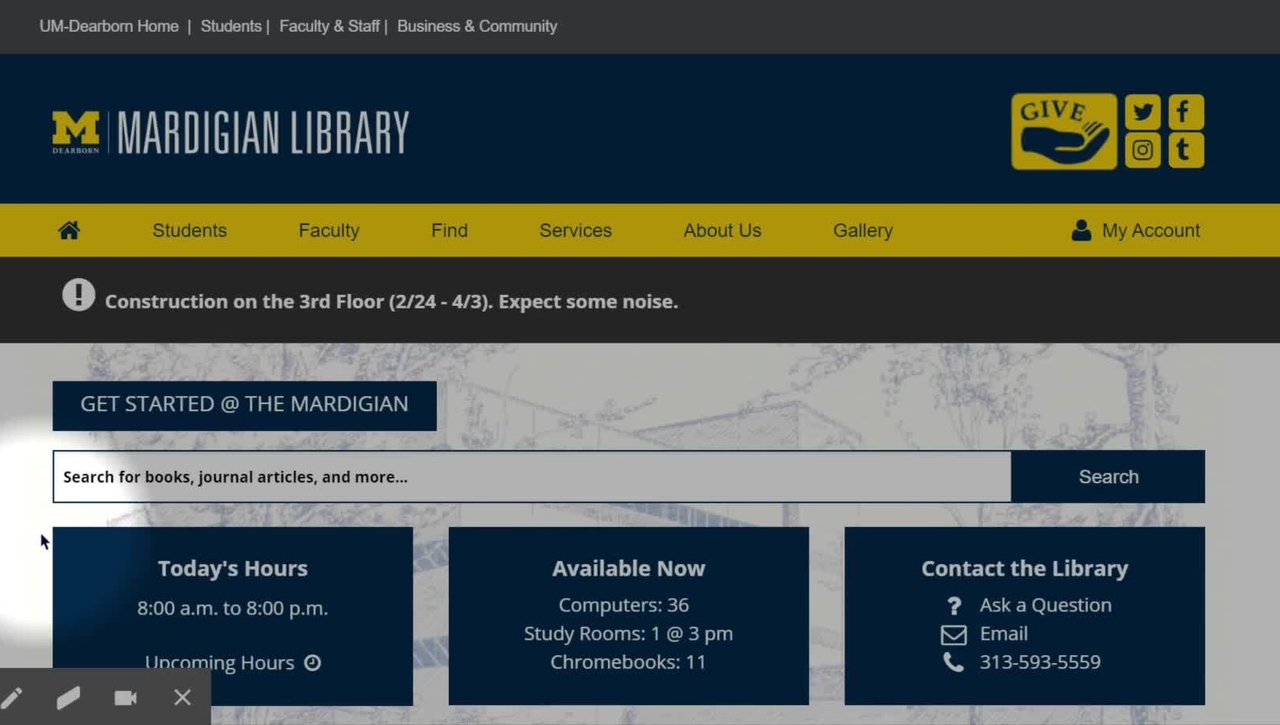Open the About Us menu
Viewport: 1280px width, 725px height.
(722, 230)
